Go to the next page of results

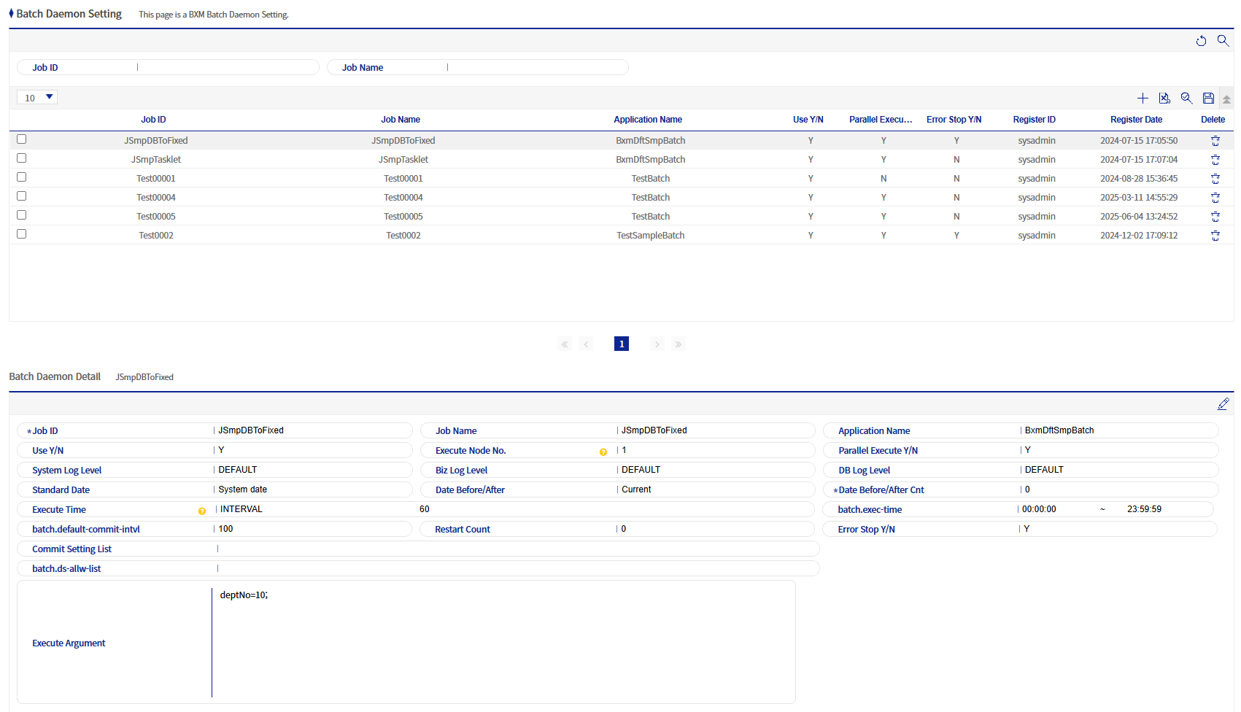pyautogui.click(x=656, y=344)
